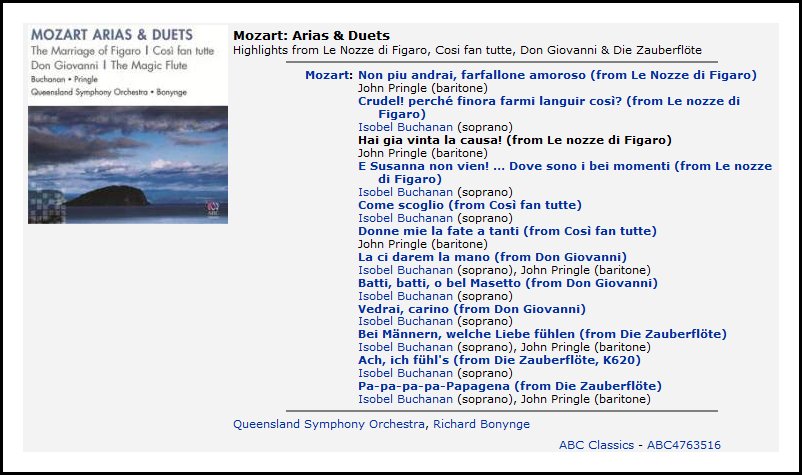Click 'Donne mie la fate a tanti' link
This screenshot has height=475, width=802.
[507, 231]
